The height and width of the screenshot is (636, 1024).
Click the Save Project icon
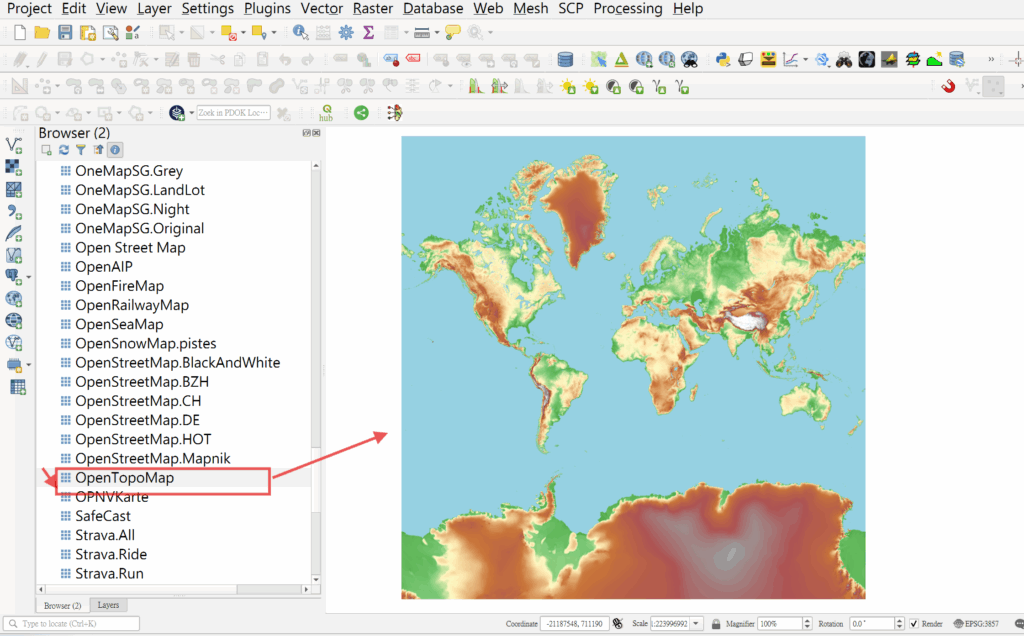point(65,33)
